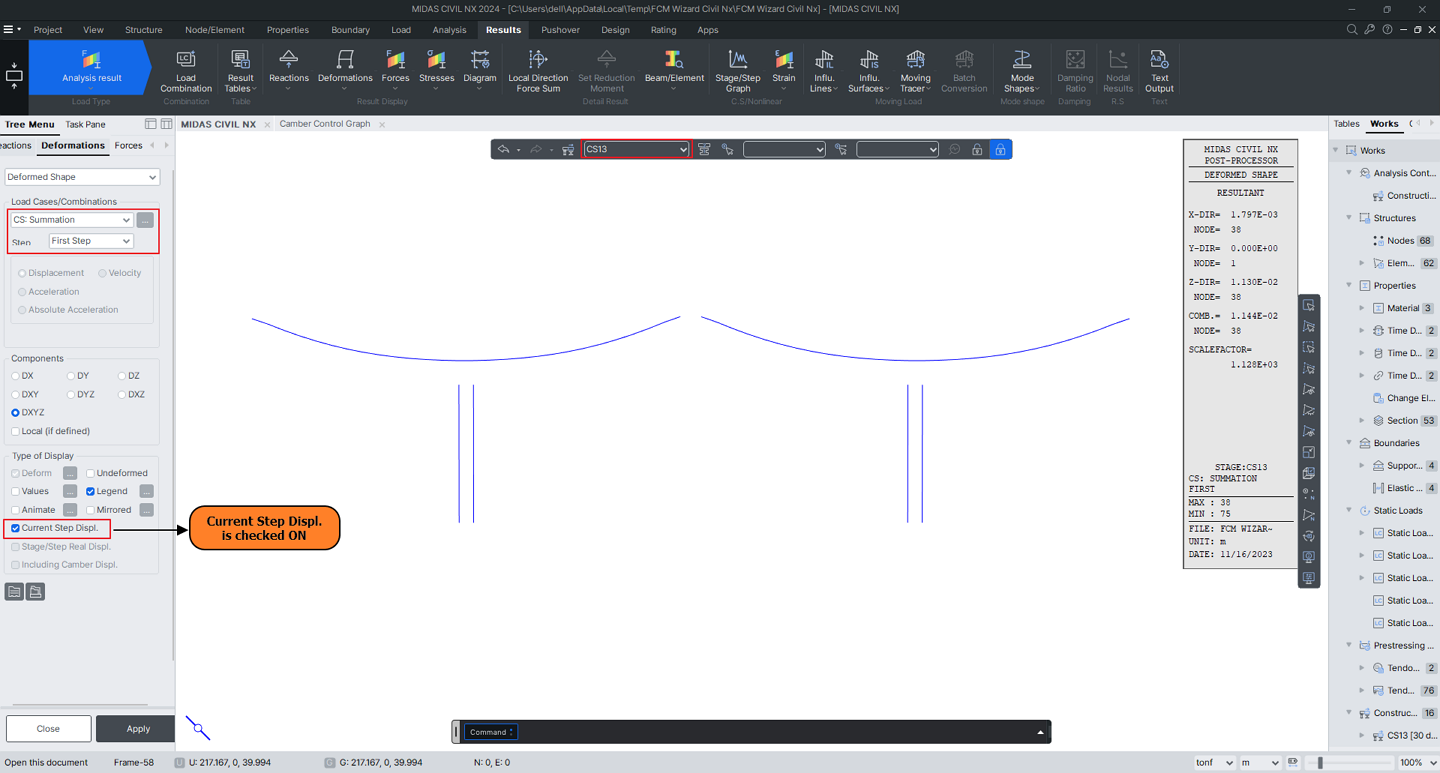The width and height of the screenshot is (1440, 773).
Task: Click the ellipsis button next to CS: Summation
Action: (145, 220)
